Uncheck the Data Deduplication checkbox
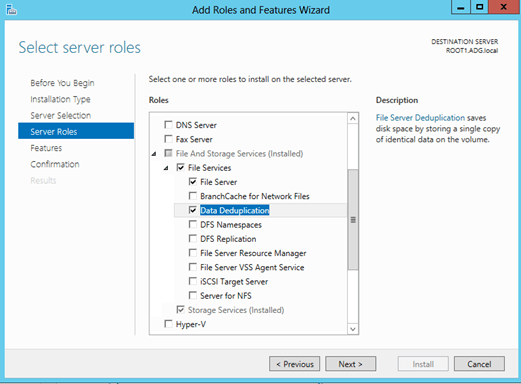The height and width of the screenshot is (384, 521). click(x=193, y=210)
